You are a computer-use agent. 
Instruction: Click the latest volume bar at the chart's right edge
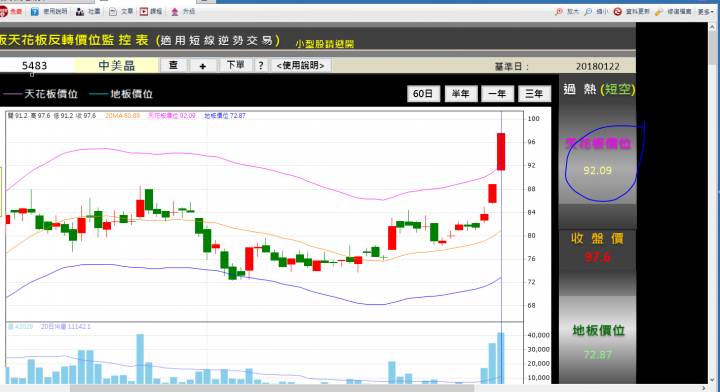coord(501,358)
